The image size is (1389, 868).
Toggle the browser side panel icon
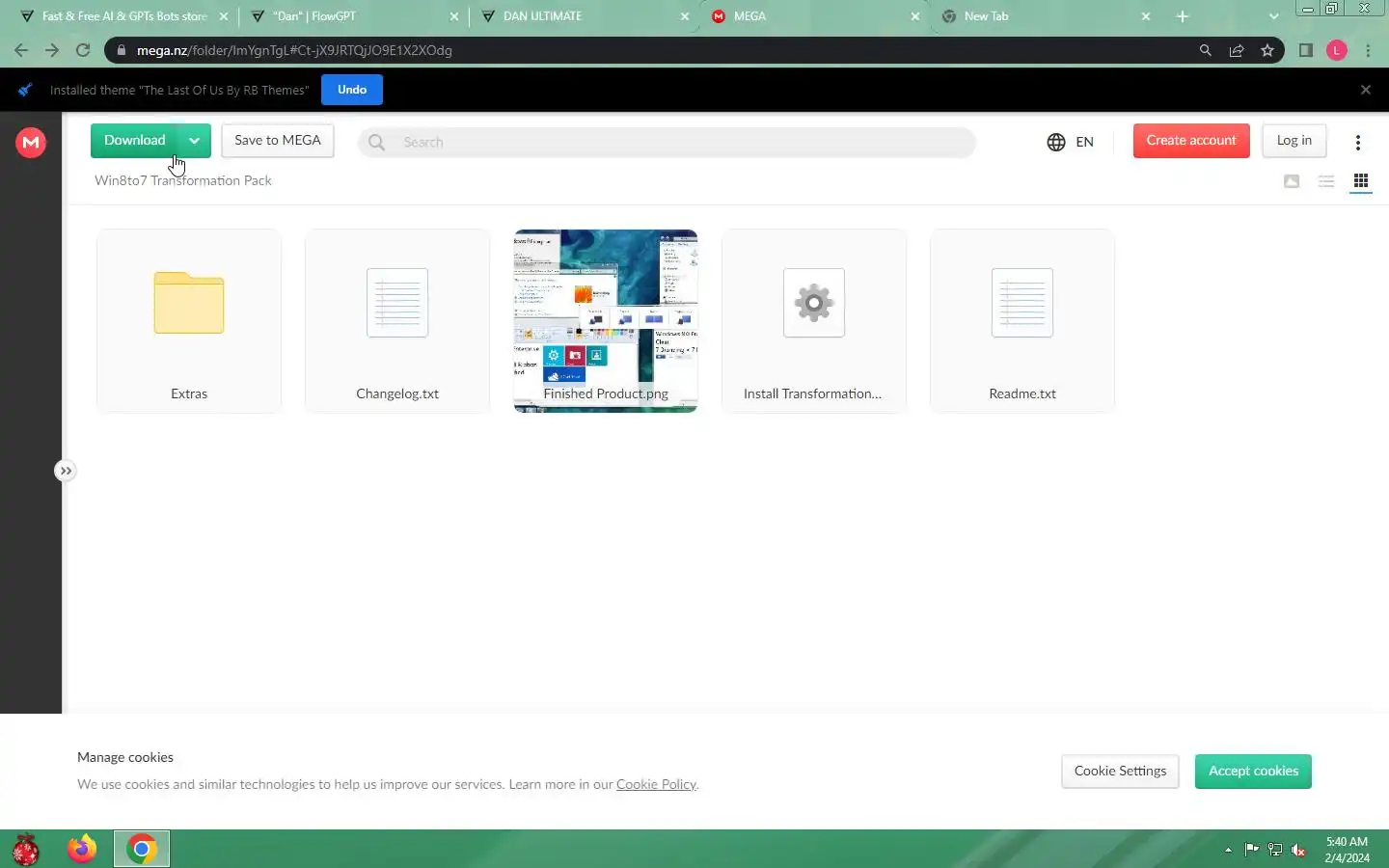(x=1306, y=50)
